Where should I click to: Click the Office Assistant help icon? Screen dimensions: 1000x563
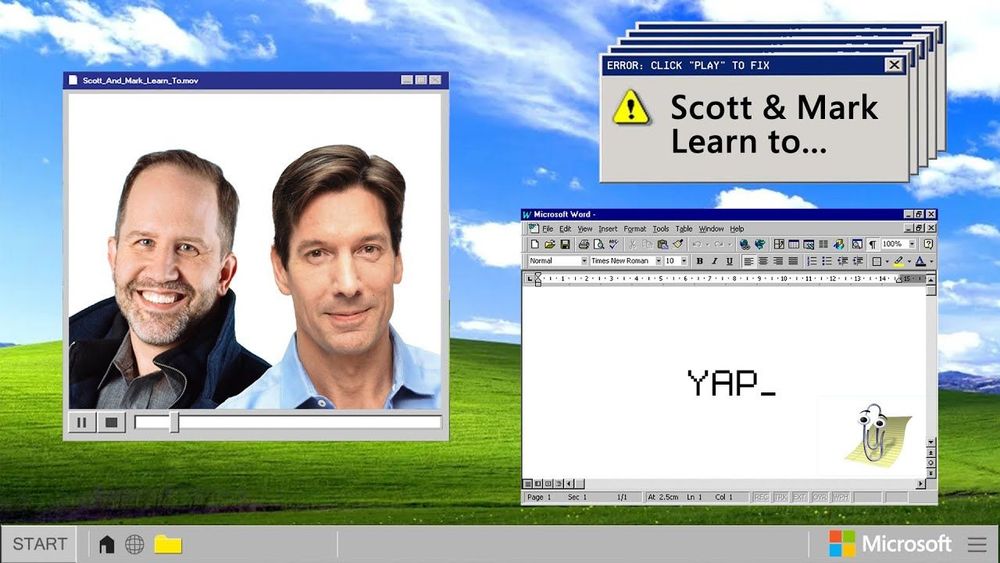coord(928,244)
